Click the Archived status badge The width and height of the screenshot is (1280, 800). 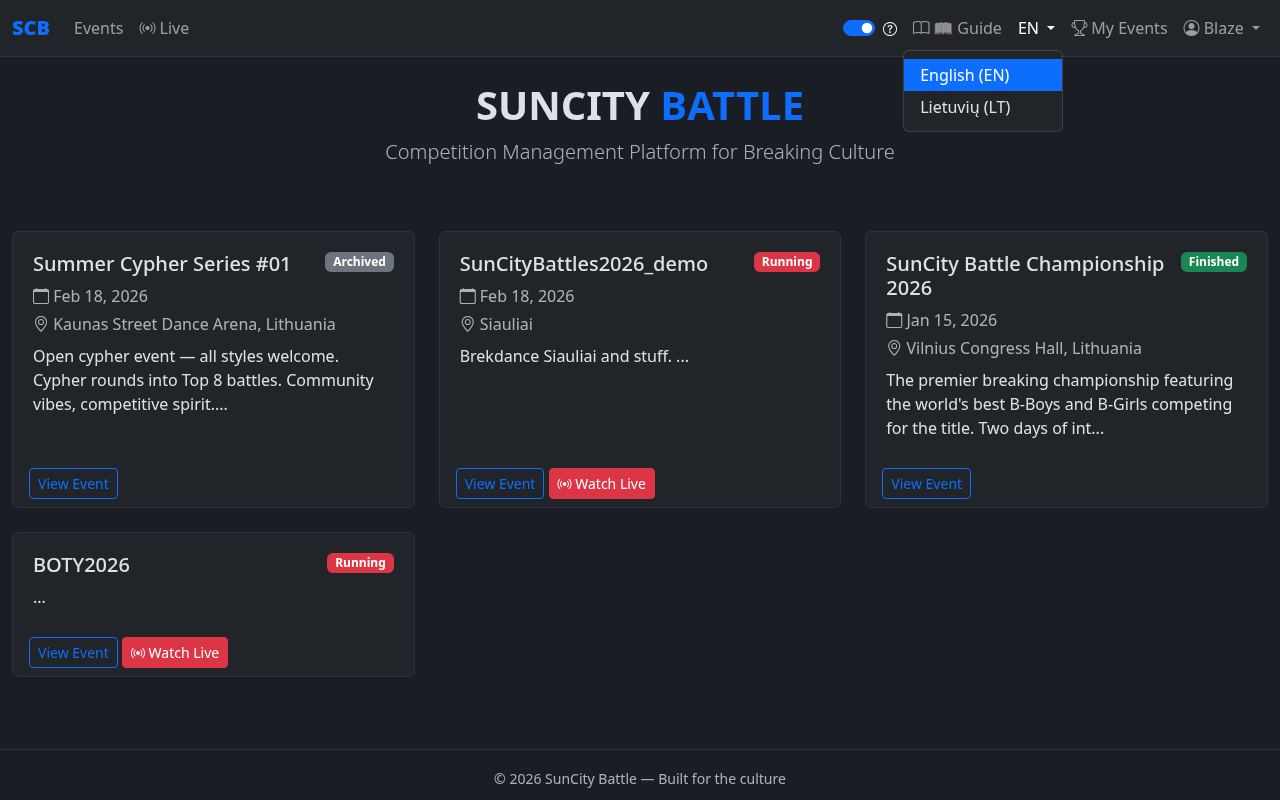[359, 262]
